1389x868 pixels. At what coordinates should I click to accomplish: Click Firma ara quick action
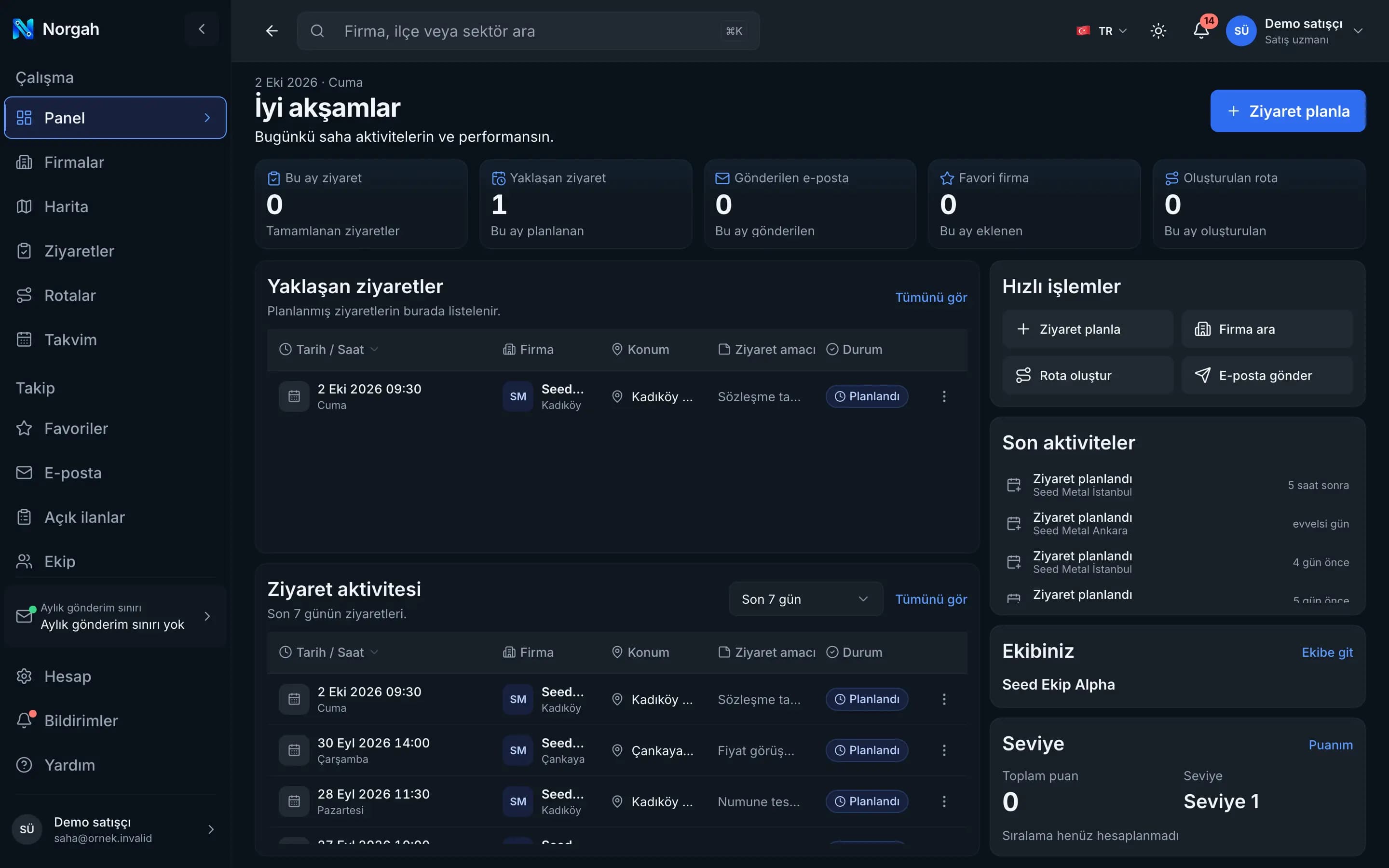tap(1267, 329)
